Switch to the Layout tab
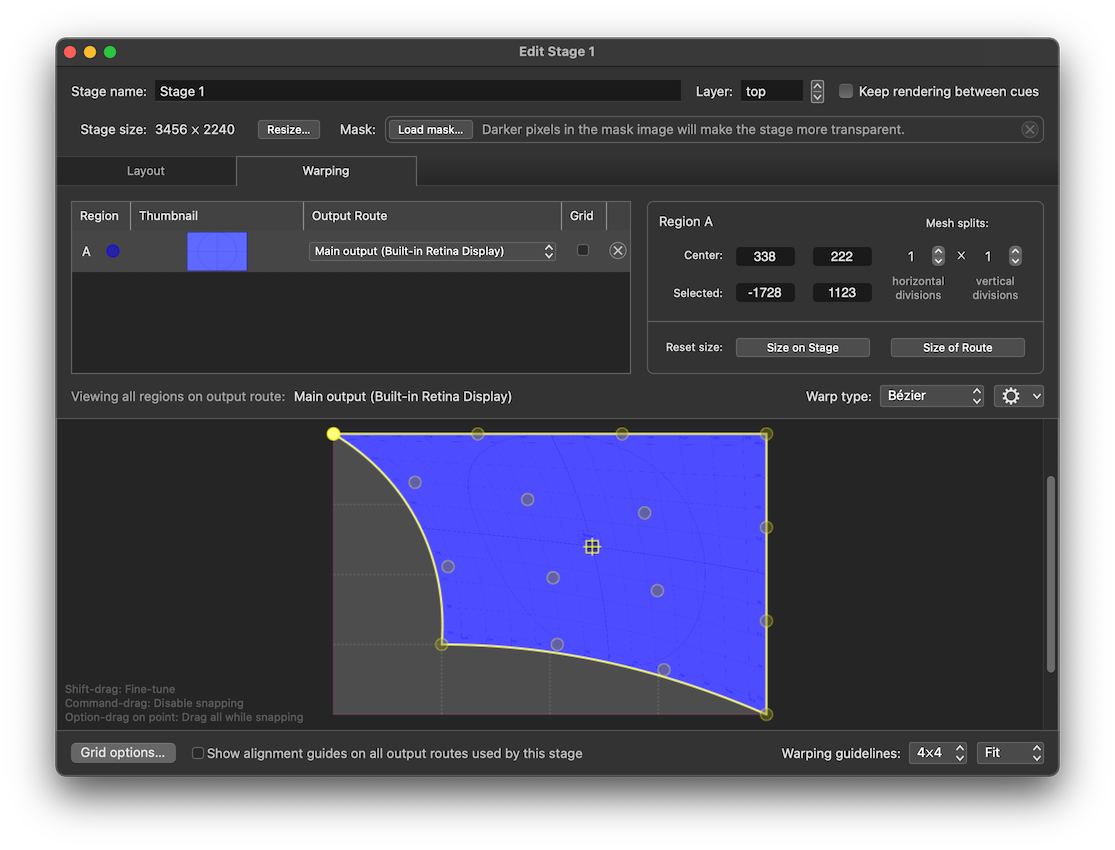This screenshot has height=850, width=1115. point(146,170)
